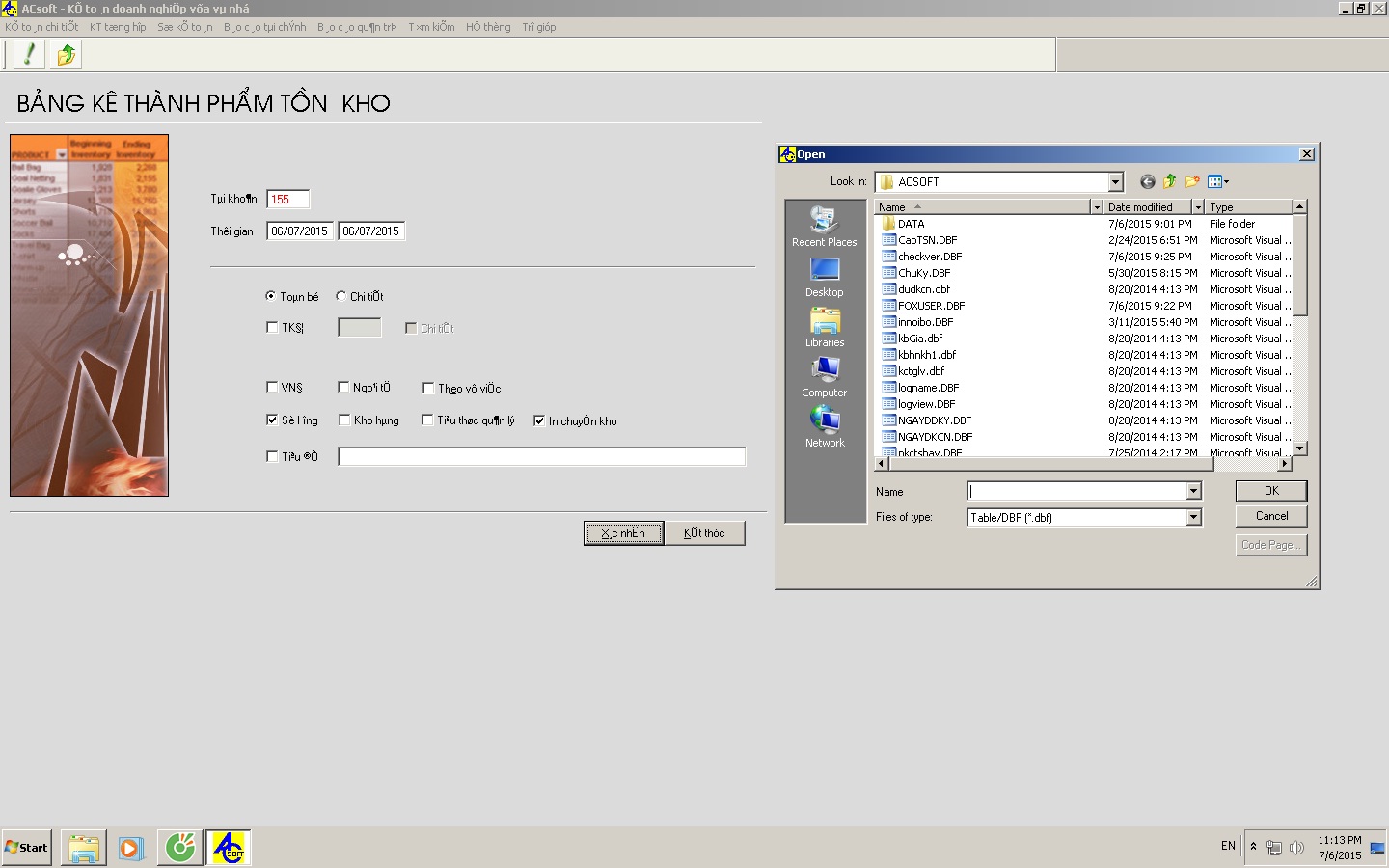Screen dimensions: 1389x868
Task: Tick the 'Kho hµng' checkbox
Action: coord(344,420)
